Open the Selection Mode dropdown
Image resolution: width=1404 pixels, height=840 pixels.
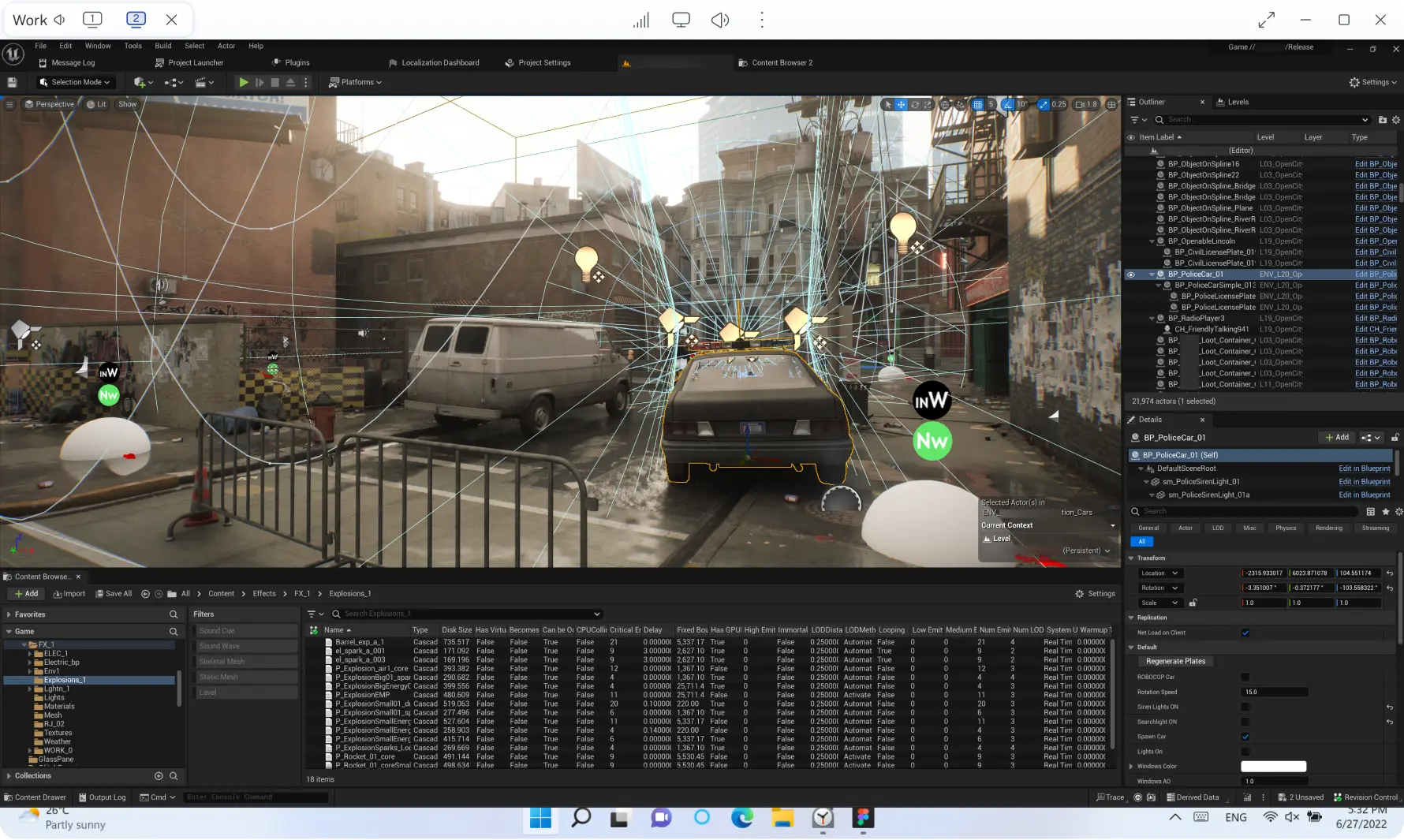point(76,82)
